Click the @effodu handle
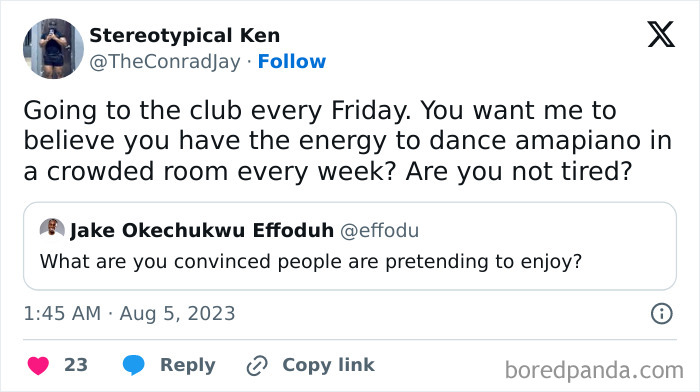Screen dimensions: 700x392 tap(379, 231)
